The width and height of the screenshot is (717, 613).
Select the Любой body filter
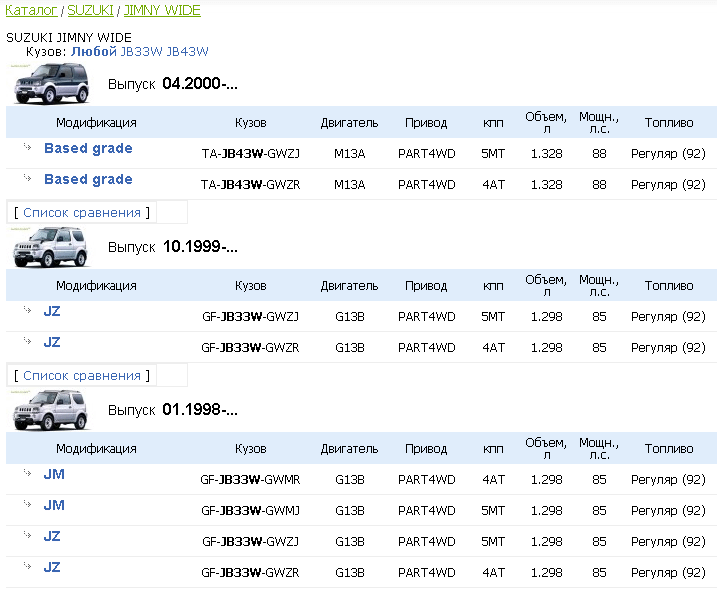tap(93, 50)
